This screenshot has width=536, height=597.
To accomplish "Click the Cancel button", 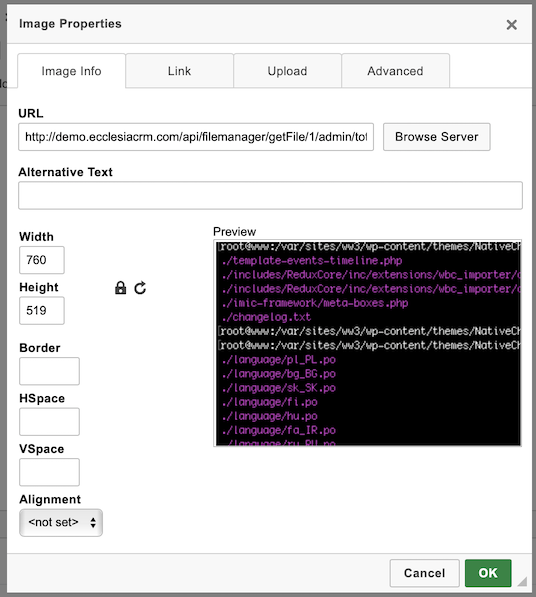I will click(424, 573).
